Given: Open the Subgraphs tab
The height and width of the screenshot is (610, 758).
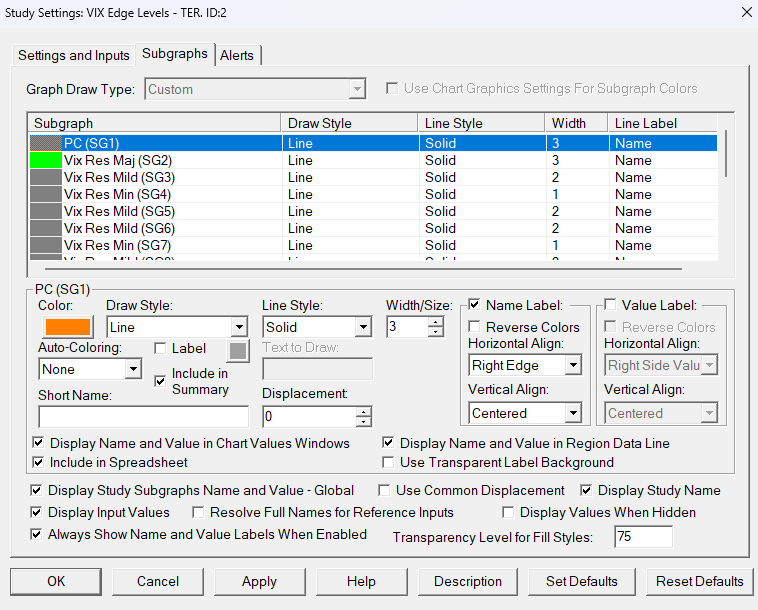Looking at the screenshot, I should coord(175,54).
